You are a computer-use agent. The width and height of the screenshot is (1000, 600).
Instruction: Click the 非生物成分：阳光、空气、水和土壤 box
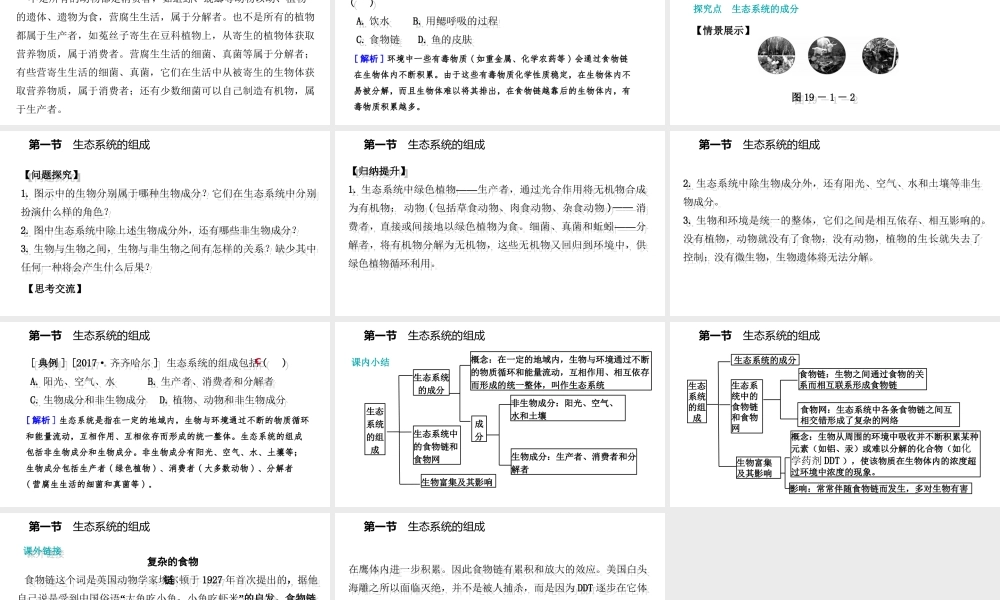click(568, 409)
